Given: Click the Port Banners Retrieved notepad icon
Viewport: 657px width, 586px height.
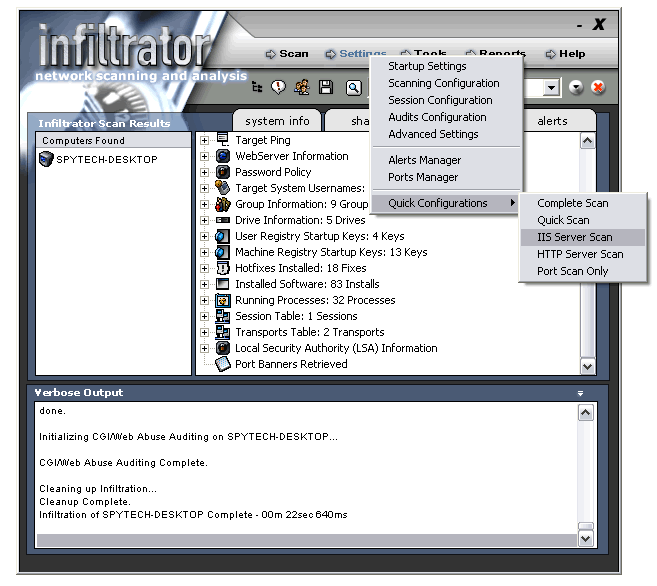Looking at the screenshot, I should 223,364.
